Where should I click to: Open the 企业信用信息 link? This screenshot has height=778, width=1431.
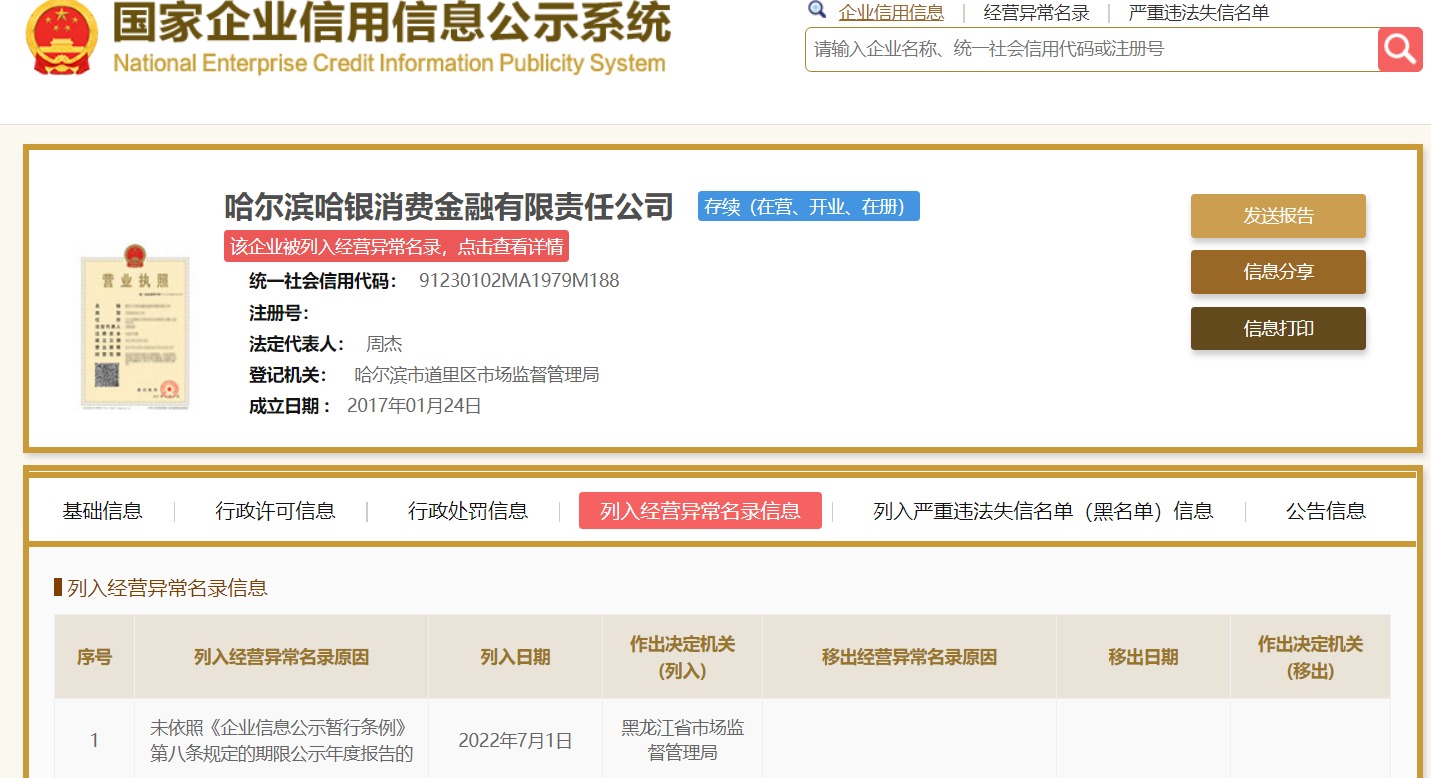pyautogui.click(x=891, y=13)
